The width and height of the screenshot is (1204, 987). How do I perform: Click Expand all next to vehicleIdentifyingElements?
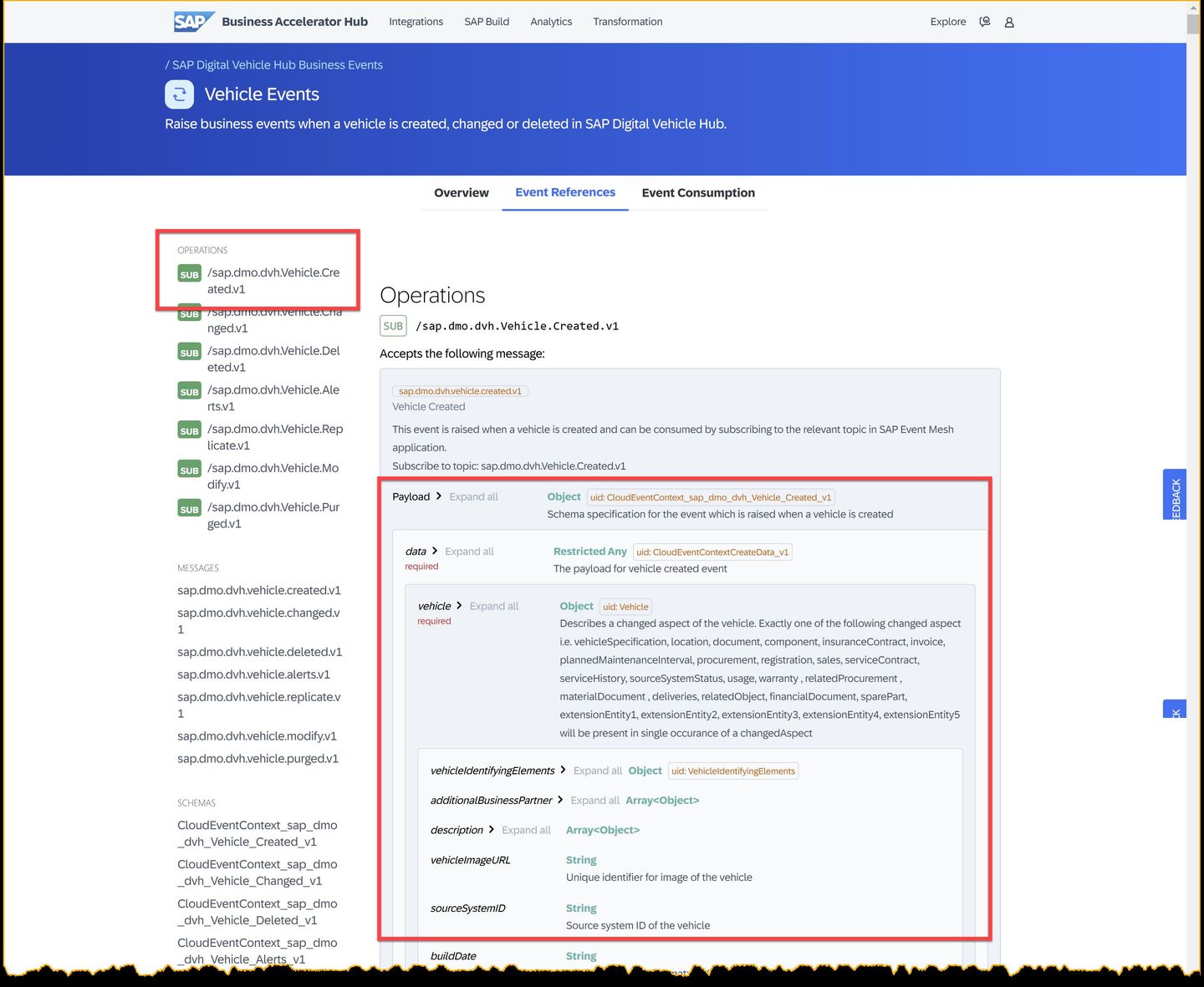pos(598,771)
